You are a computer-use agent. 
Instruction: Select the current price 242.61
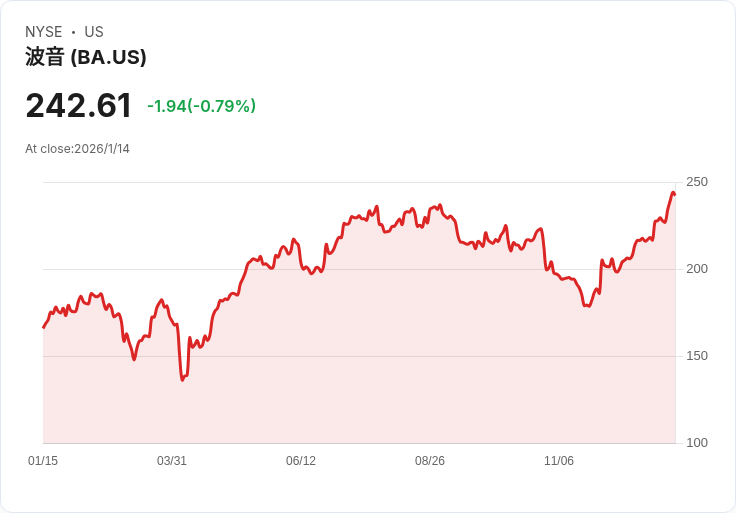tap(79, 106)
